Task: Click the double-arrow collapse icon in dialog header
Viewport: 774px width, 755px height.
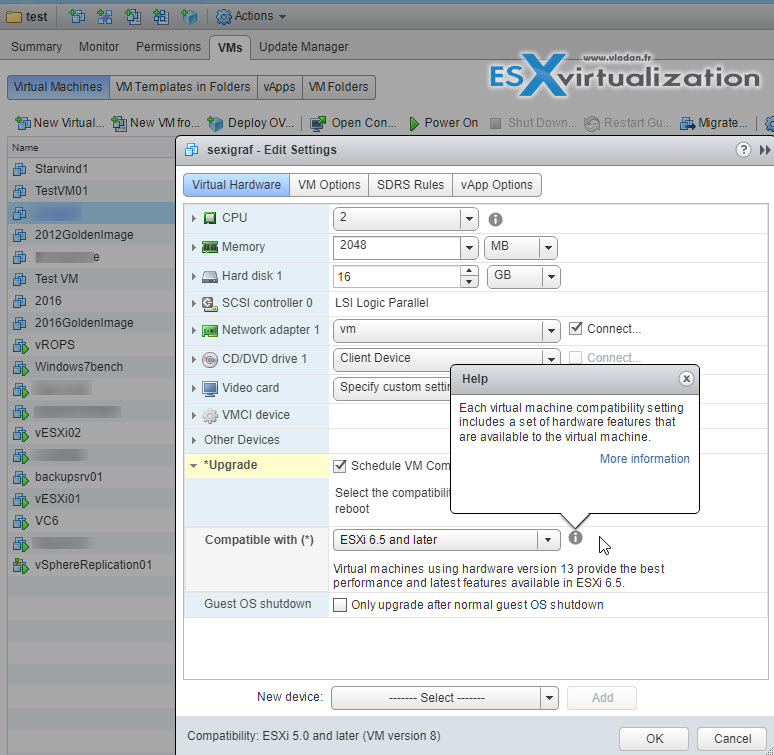Action: click(765, 150)
